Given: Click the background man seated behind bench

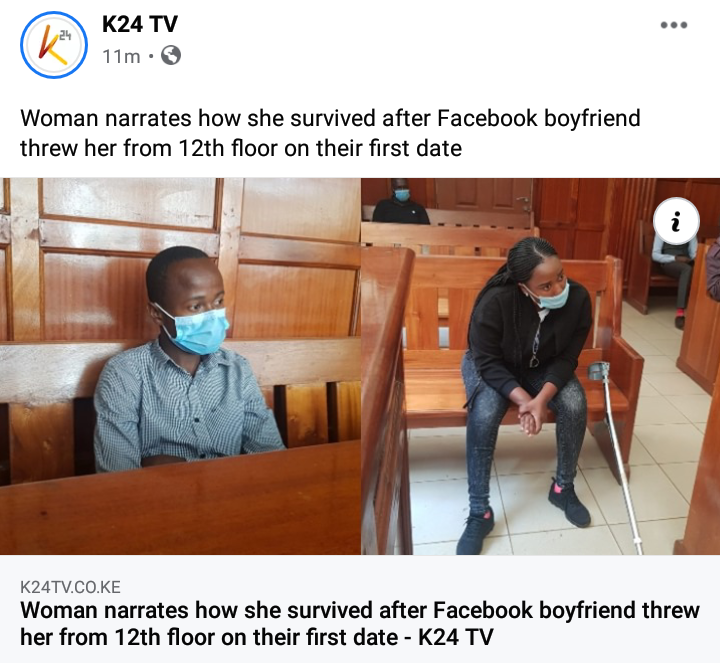Looking at the screenshot, I should point(401,202).
